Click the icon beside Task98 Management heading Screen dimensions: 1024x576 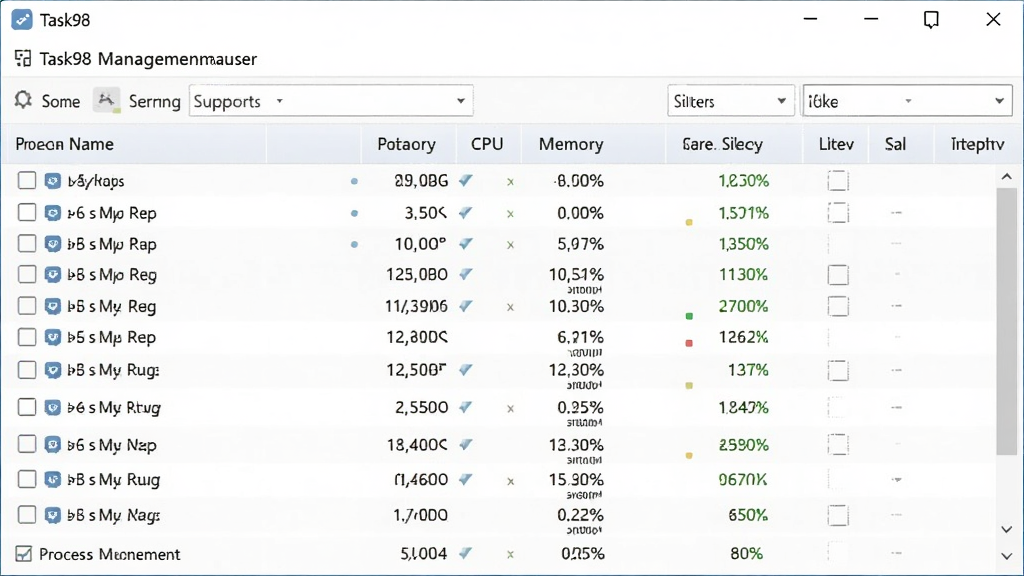(x=23, y=59)
